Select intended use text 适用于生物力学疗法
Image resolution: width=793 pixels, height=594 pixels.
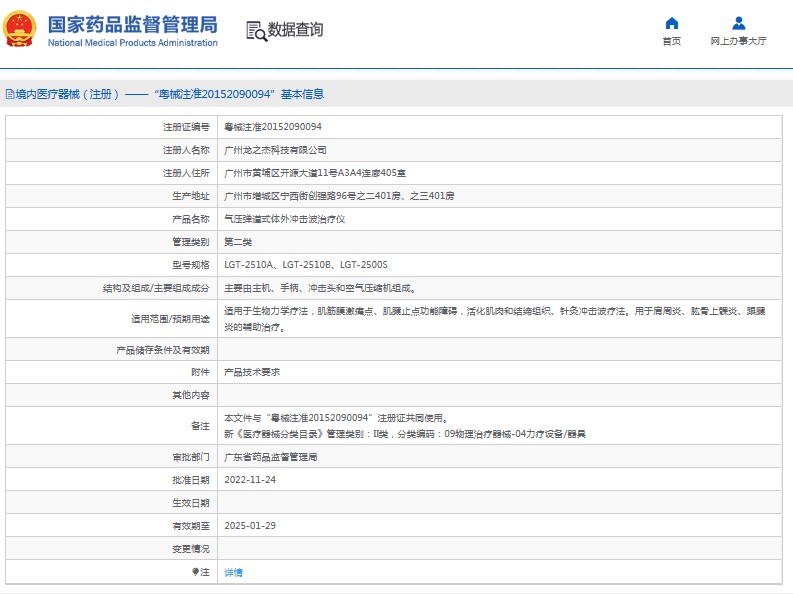coord(495,319)
